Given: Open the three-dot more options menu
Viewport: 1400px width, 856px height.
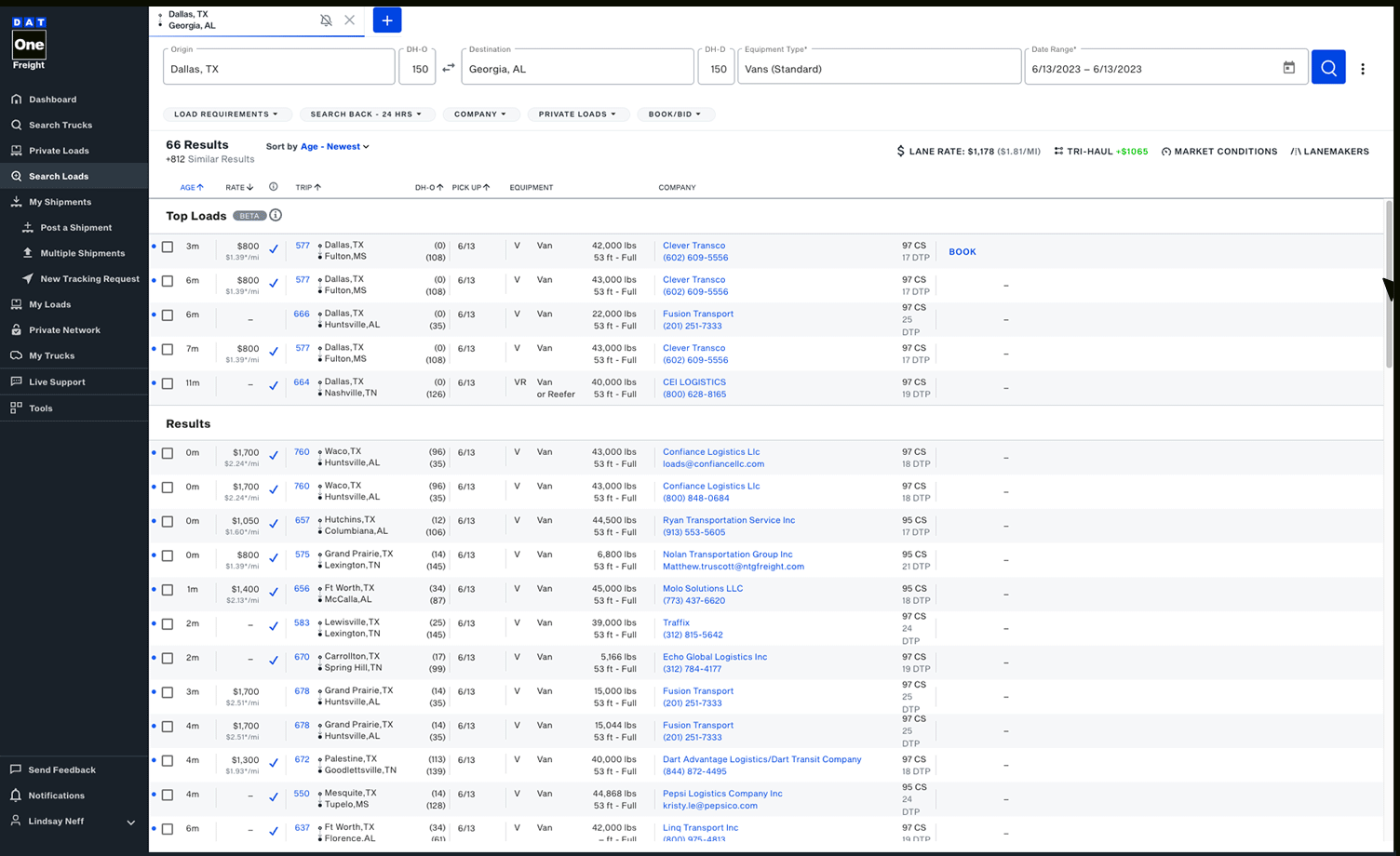Looking at the screenshot, I should coord(1363,69).
